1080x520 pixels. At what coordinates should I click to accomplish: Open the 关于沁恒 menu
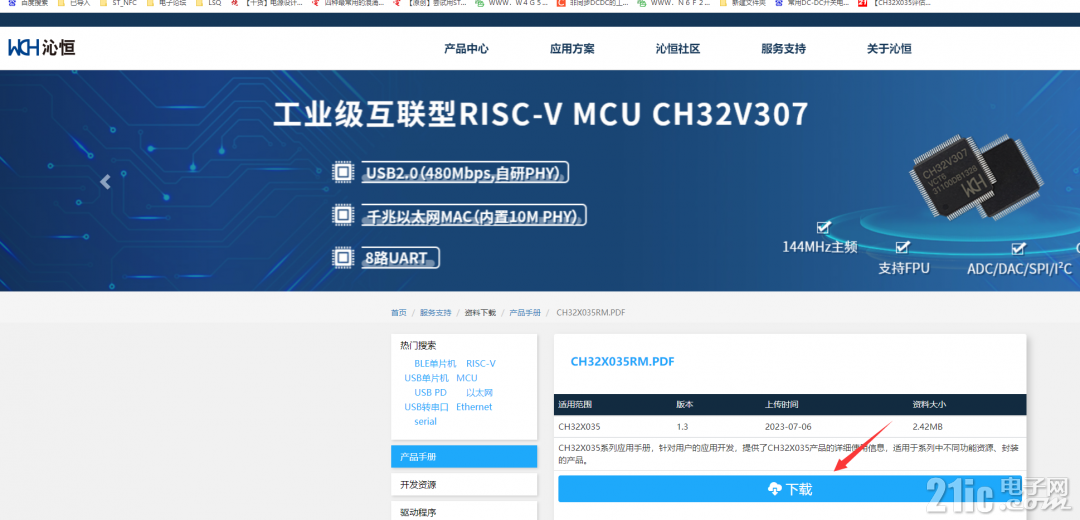889,49
